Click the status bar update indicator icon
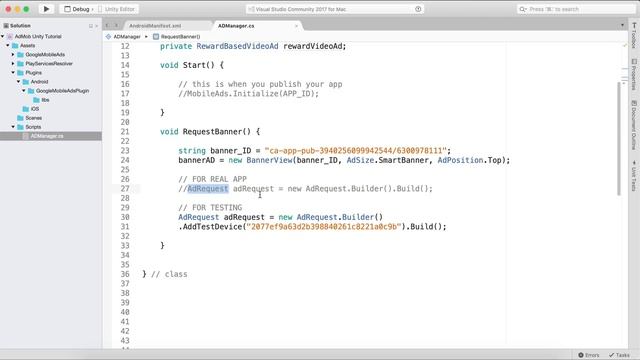Screen dimensions: 640x360 [x=418, y=9]
